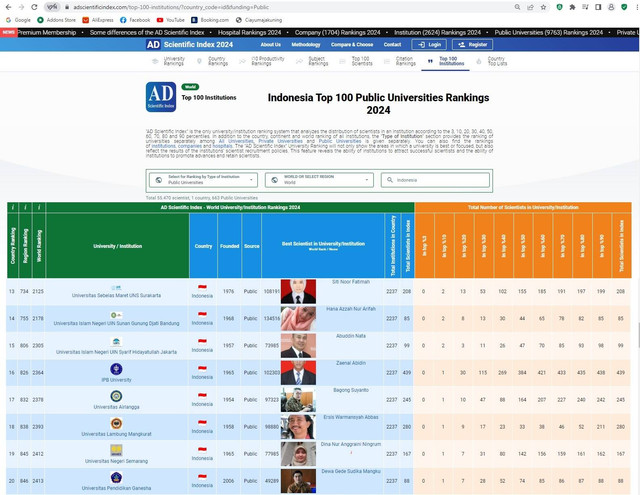The height and width of the screenshot is (495, 640).
Task: Open Universitas Islam Negeri UIN Sunan Gunung Djati Bandung
Action: tap(116, 323)
